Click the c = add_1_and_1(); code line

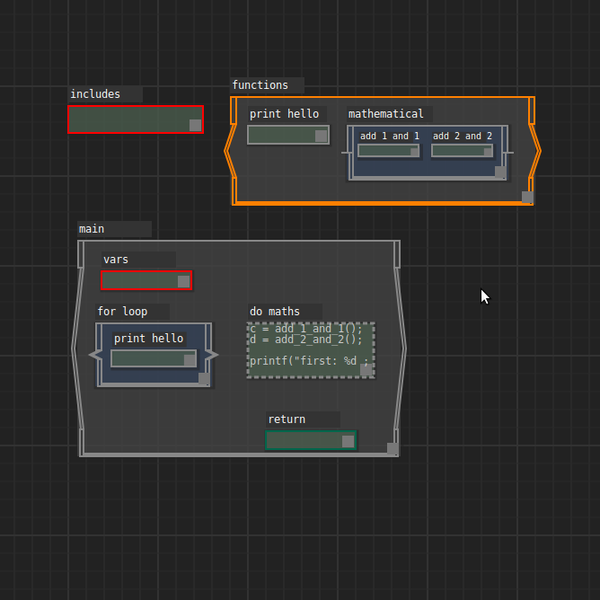click(x=306, y=329)
